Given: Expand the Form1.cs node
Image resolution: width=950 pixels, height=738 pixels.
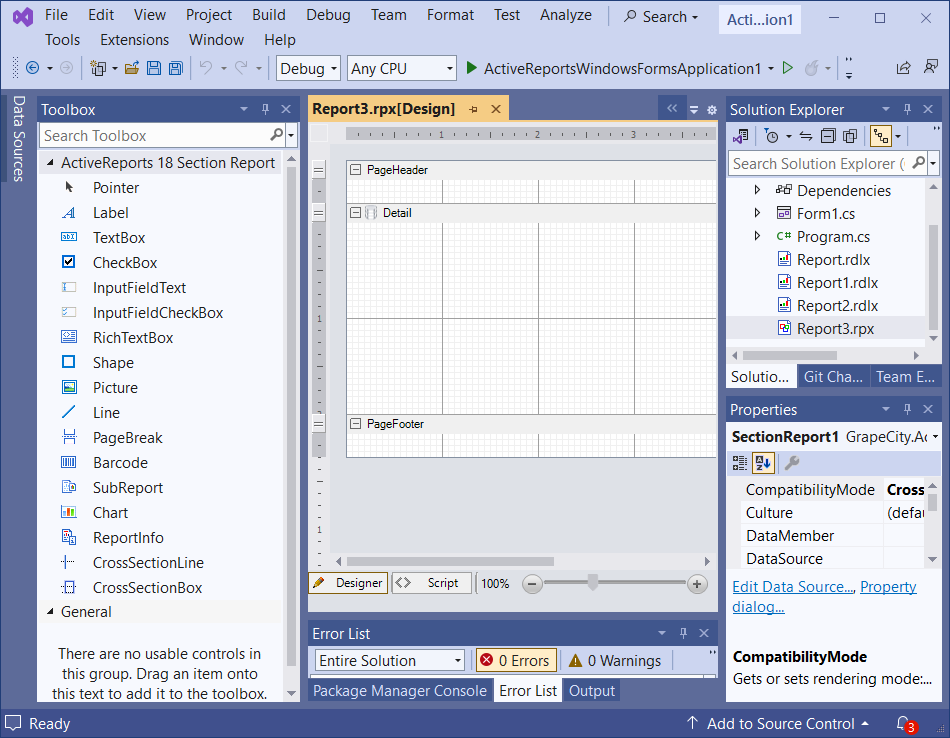Looking at the screenshot, I should tap(757, 213).
